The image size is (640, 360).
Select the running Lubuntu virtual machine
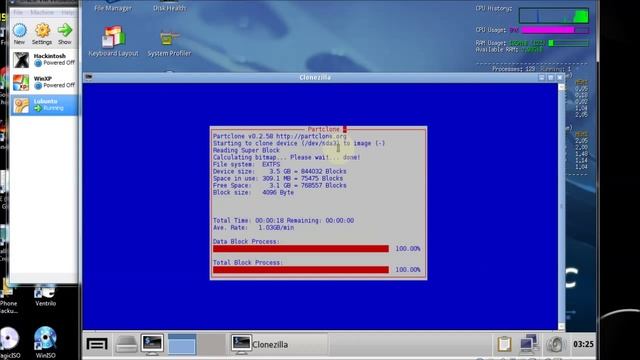click(44, 104)
